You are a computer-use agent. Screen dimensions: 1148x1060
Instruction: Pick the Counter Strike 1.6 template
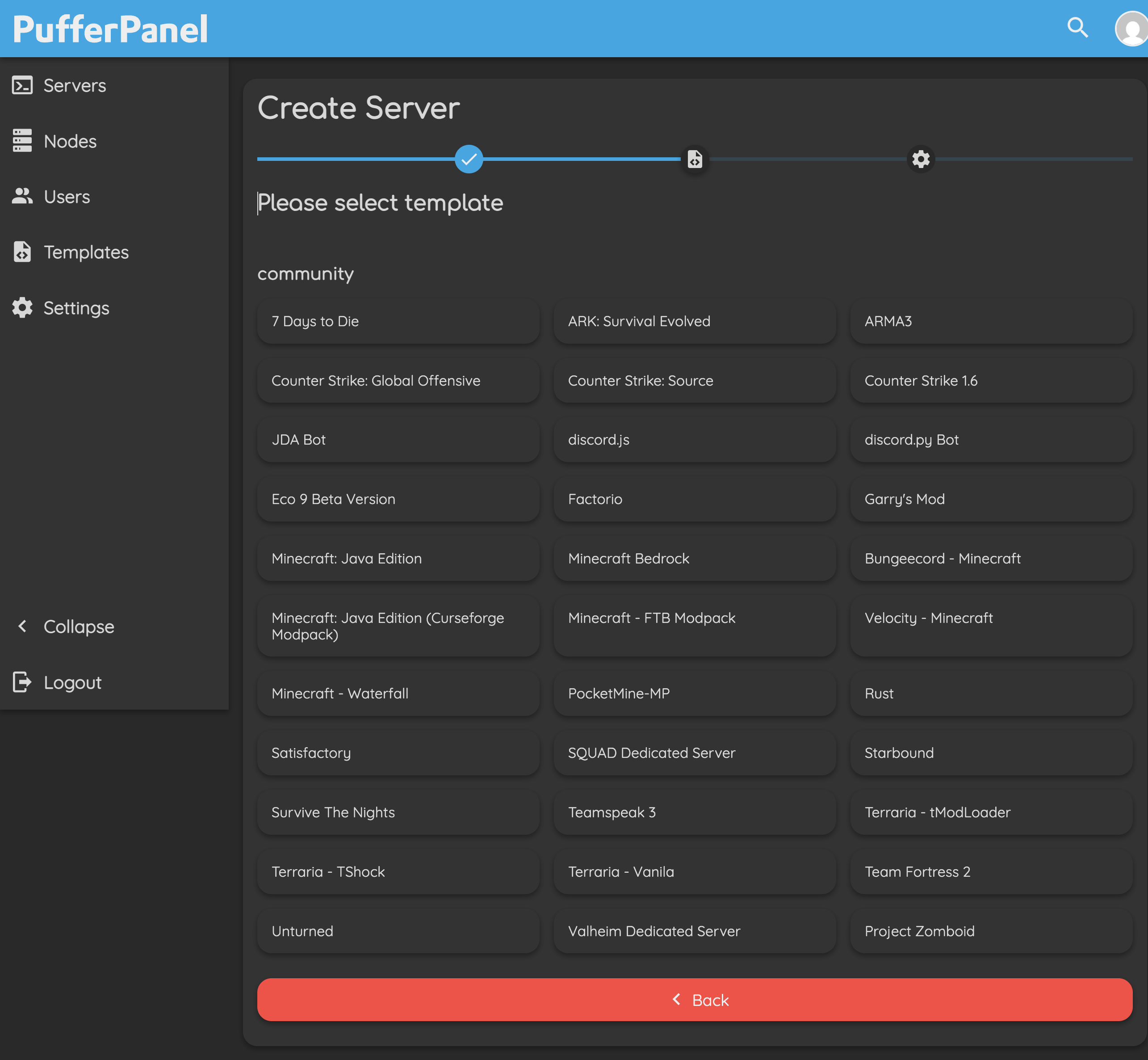pyautogui.click(x=991, y=380)
